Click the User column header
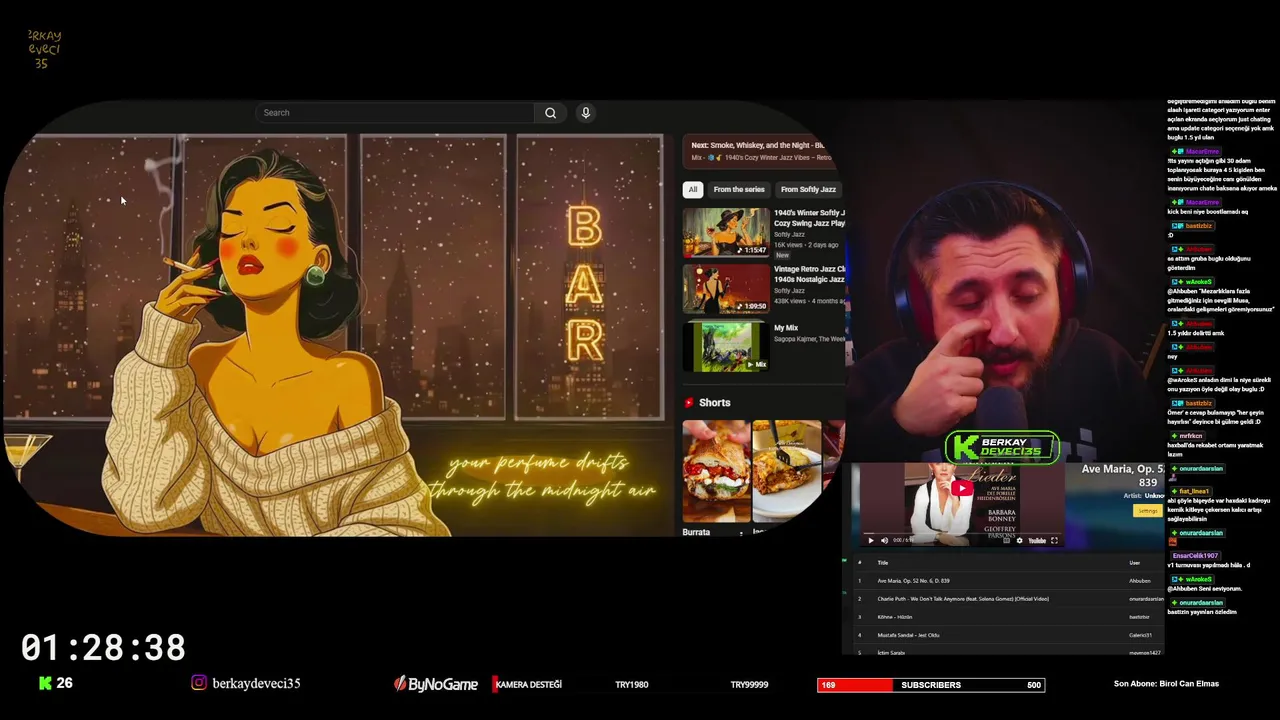This screenshot has height=720, width=1280. [x=1134, y=563]
